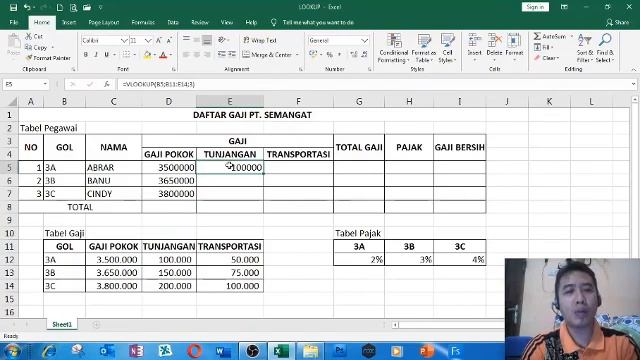
Task: Click the Select All corner triangle
Action: (12, 102)
